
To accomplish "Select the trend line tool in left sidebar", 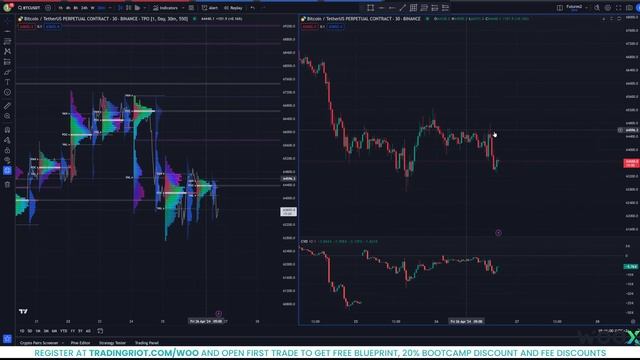I will [7, 31].
